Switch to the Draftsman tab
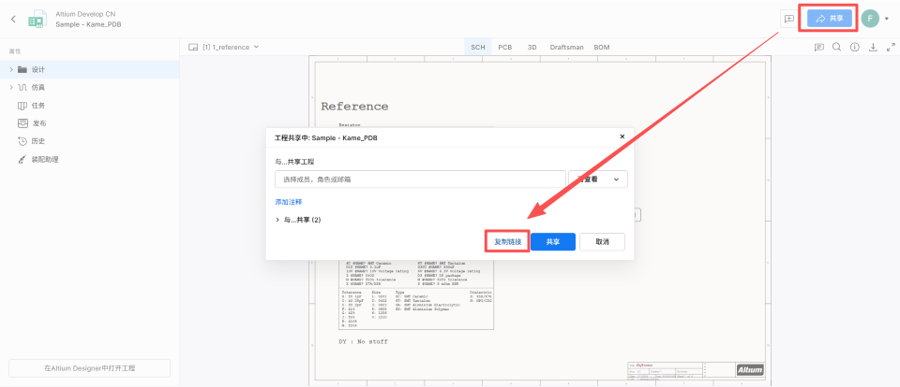 coord(567,47)
